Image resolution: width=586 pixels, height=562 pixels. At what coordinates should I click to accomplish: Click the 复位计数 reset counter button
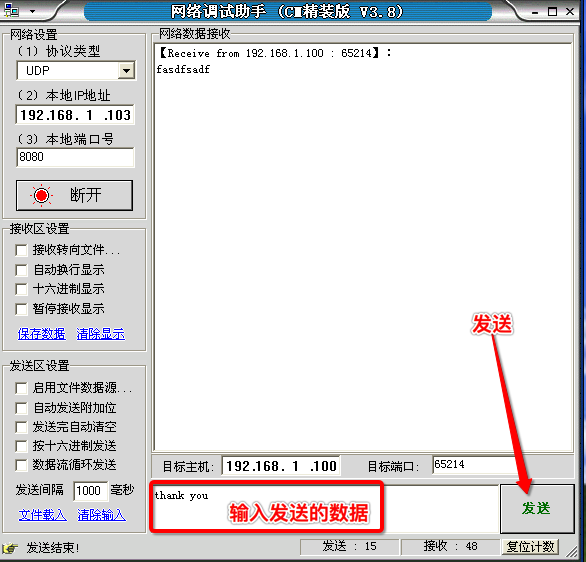point(530,547)
